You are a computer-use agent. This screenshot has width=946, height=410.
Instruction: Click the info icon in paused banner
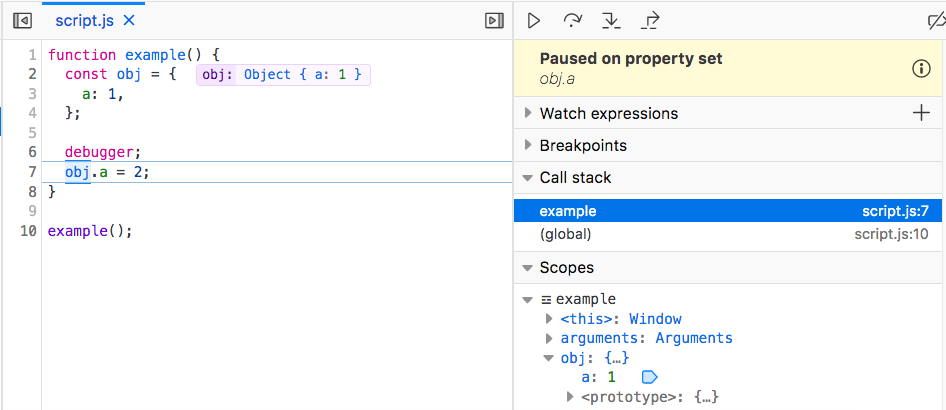coord(921,68)
